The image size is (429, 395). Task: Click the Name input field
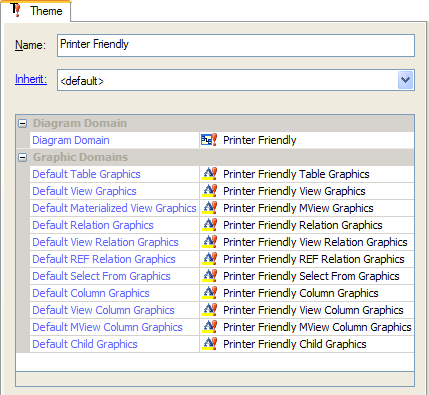[236, 45]
